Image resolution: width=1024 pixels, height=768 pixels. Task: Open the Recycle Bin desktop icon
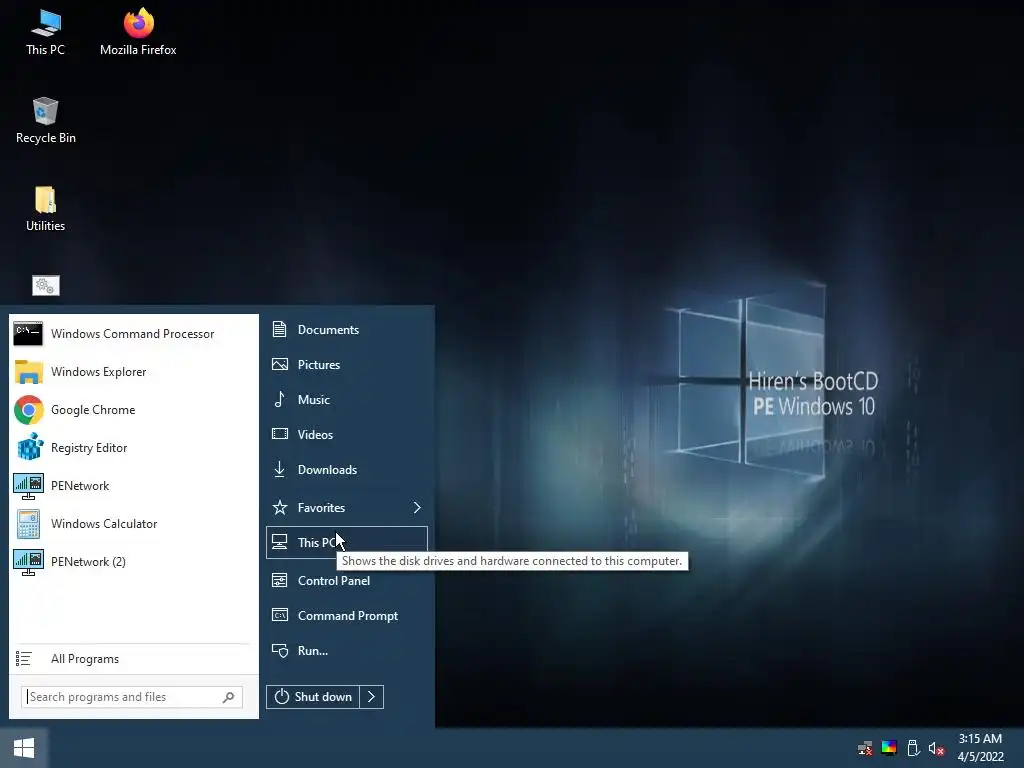coord(45,120)
